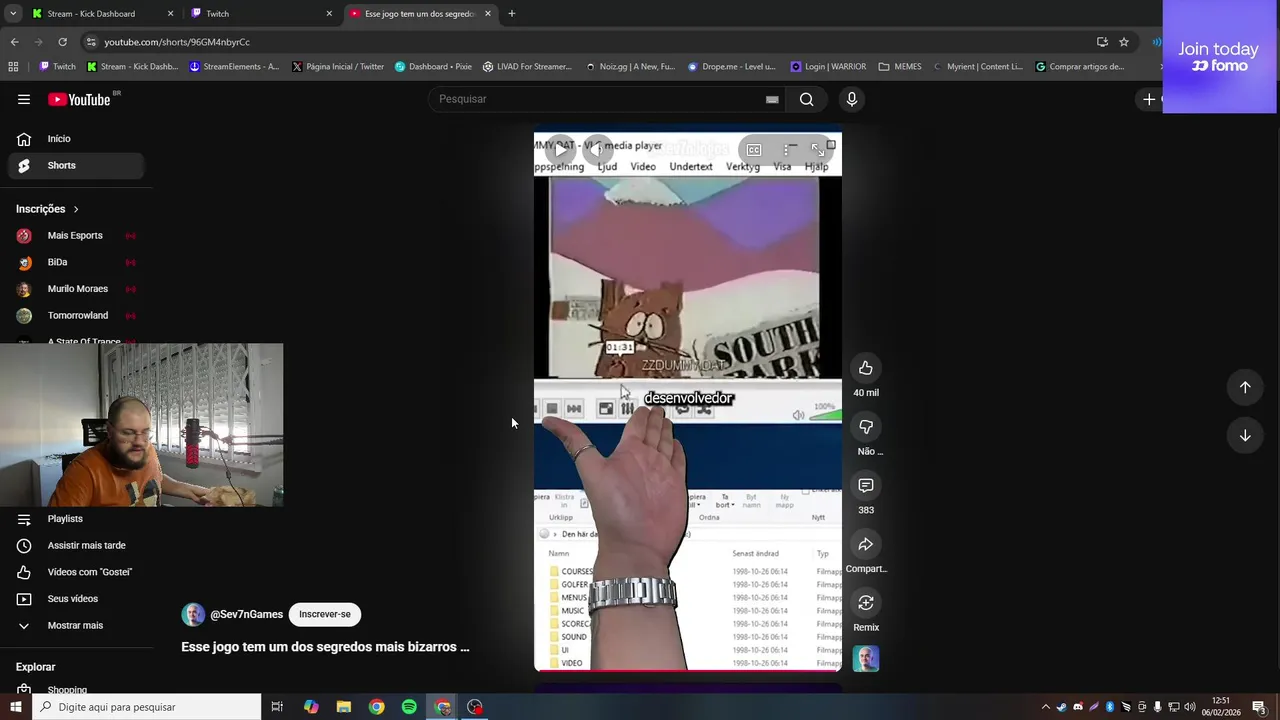The image size is (1280, 720).
Task: Show hidden system tray icons chevron
Action: click(x=1046, y=707)
